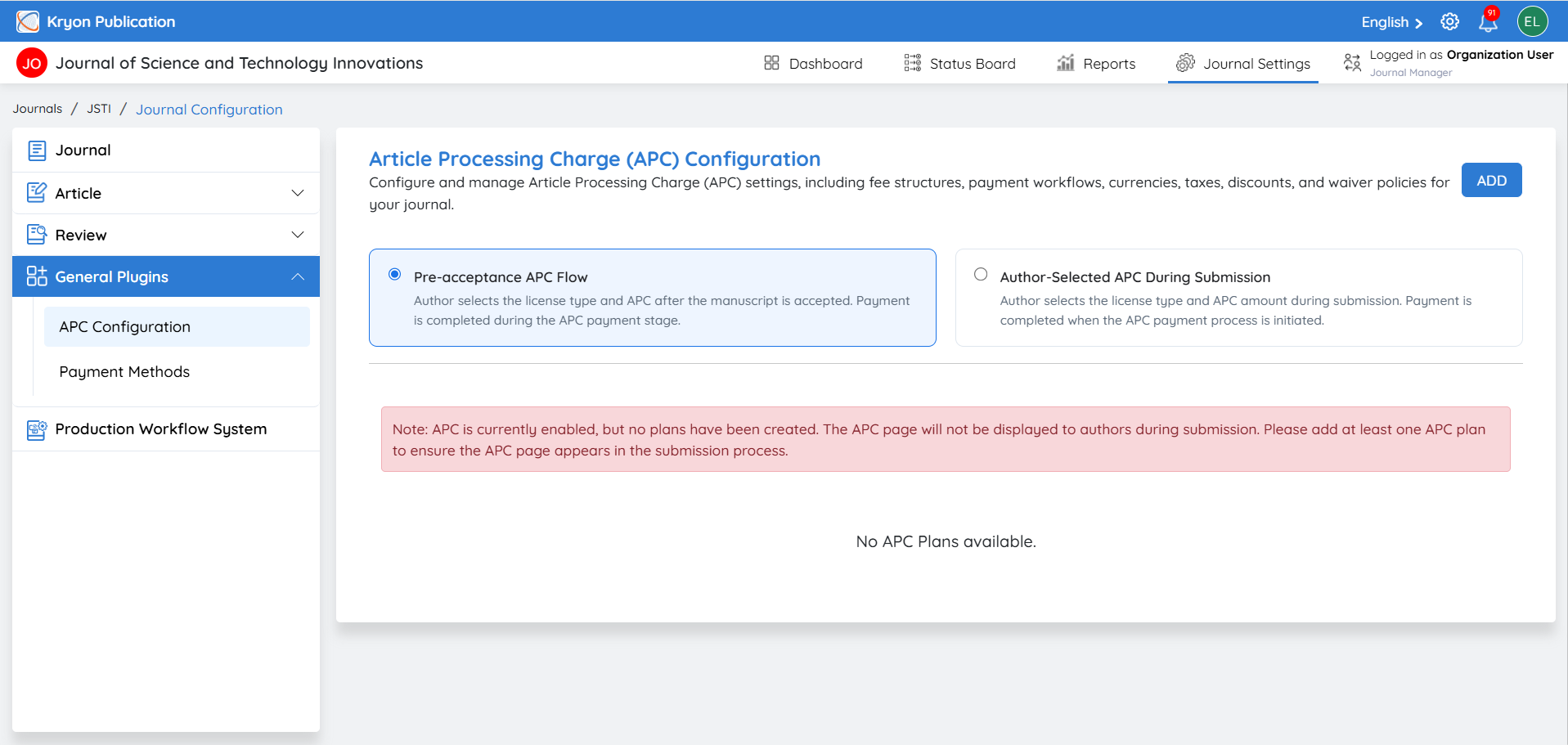Click the Reports chart icon
The width and height of the screenshot is (1568, 745).
1065,63
